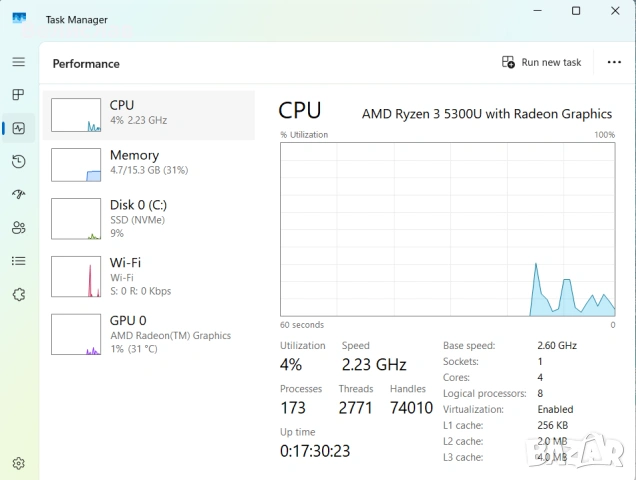Click the % Utilization graph label

point(304,135)
